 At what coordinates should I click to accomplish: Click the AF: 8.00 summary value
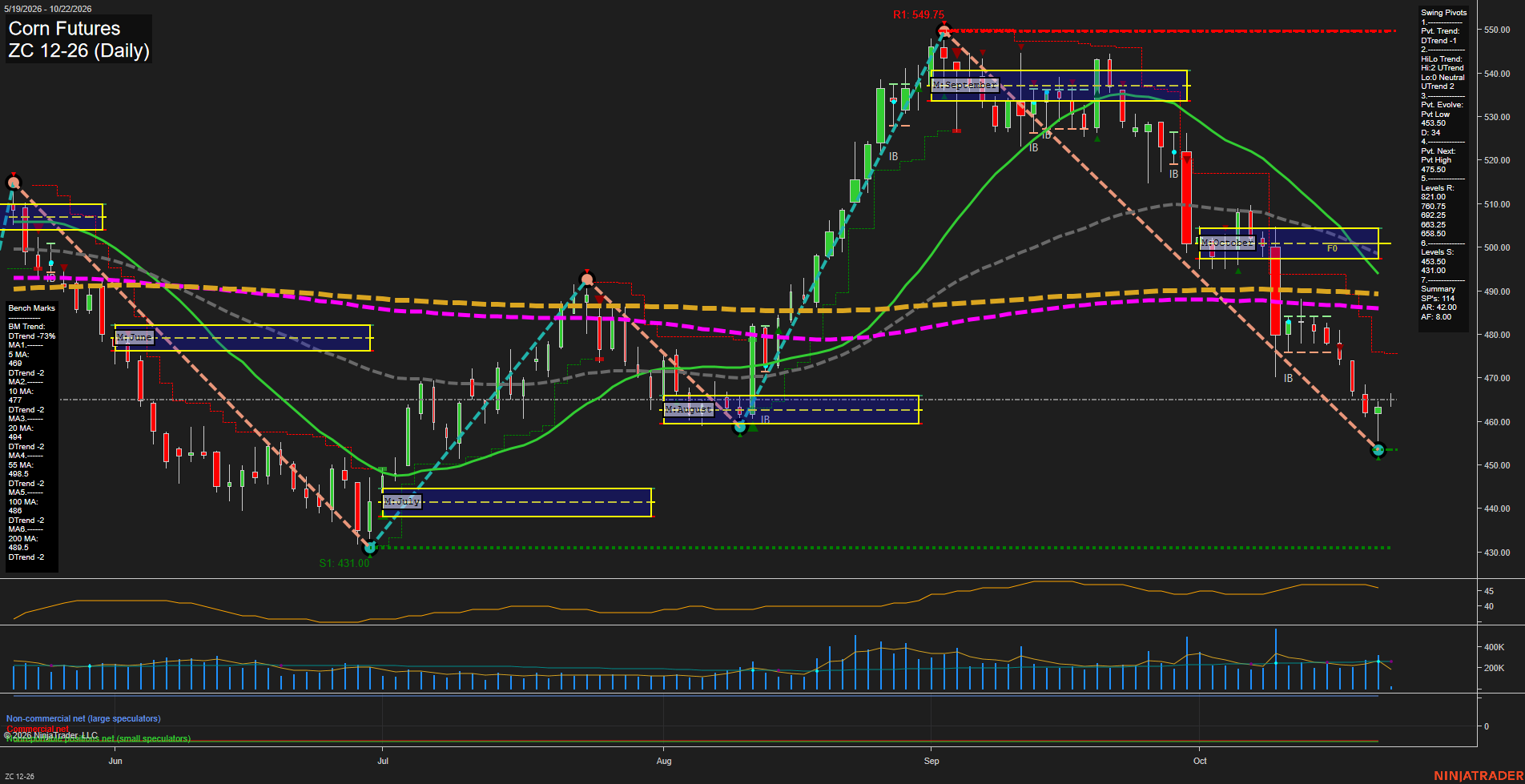click(1437, 317)
